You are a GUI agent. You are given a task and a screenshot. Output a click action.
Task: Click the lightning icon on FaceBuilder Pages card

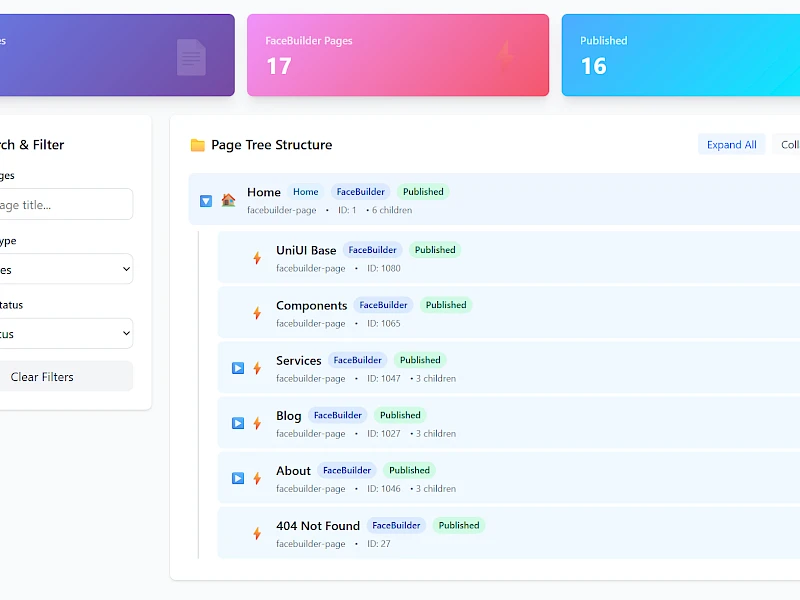coord(506,55)
